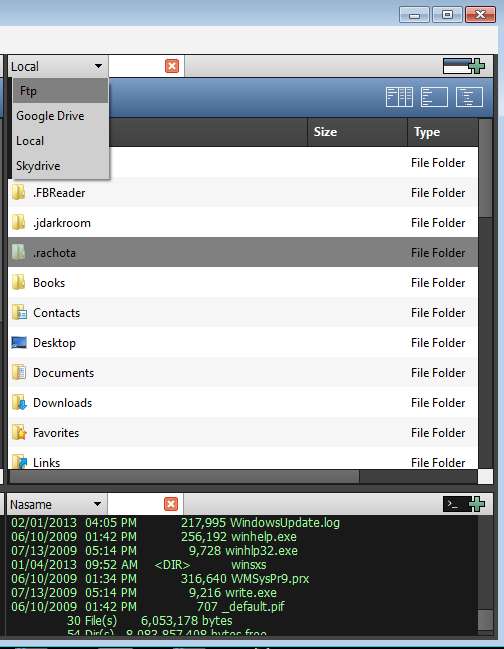Open the Local source combo box
This screenshot has width=504, height=649.
point(58,66)
